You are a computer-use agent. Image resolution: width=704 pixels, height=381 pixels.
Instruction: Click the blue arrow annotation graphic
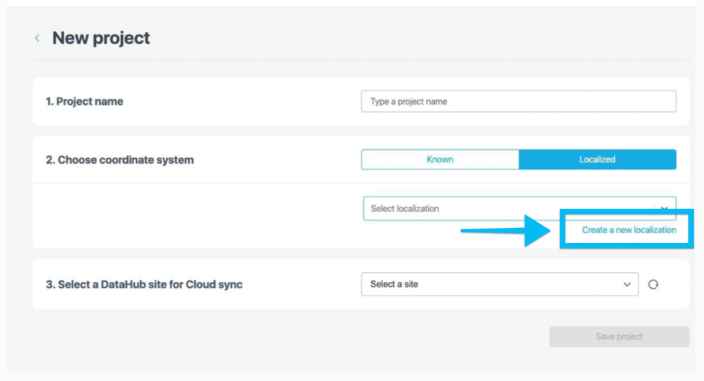click(506, 231)
